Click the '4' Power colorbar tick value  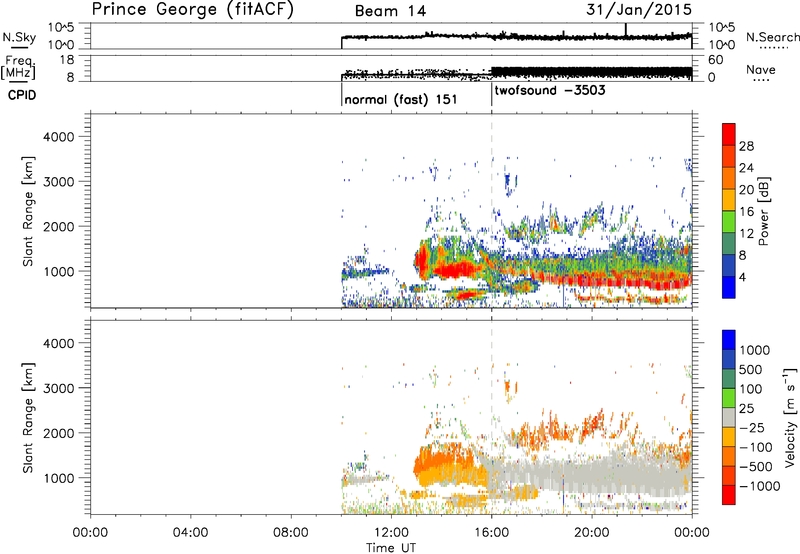(742, 277)
